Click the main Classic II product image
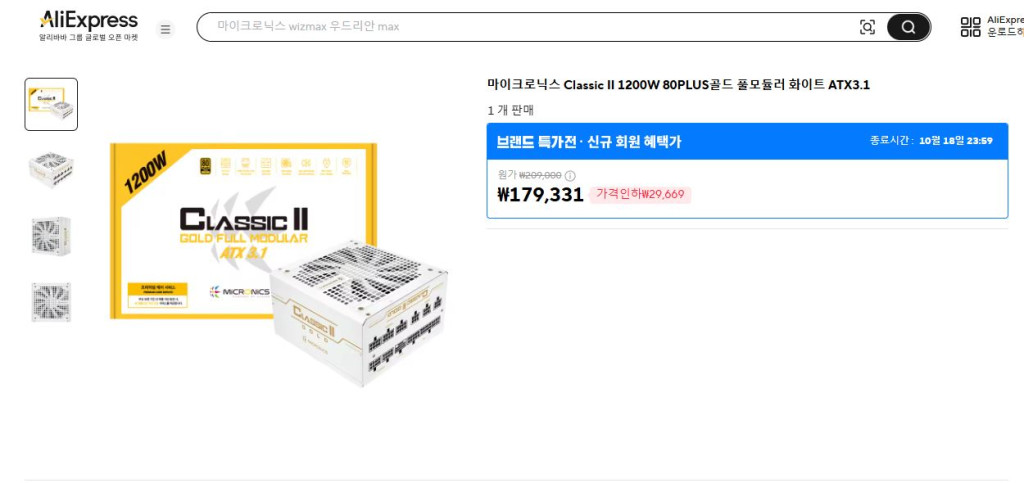 click(x=278, y=262)
